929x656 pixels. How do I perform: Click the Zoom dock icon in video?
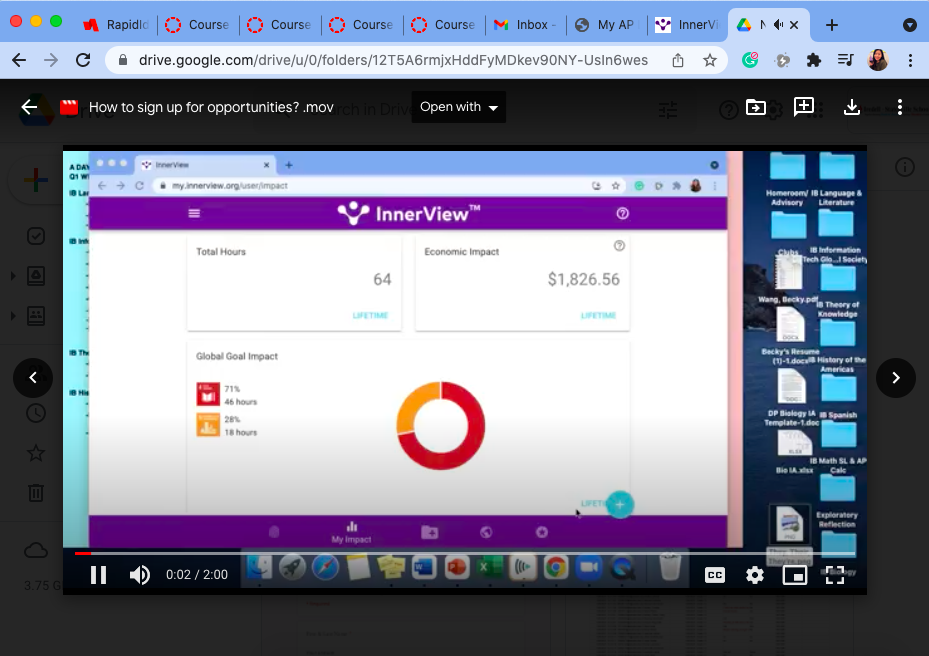click(x=589, y=568)
